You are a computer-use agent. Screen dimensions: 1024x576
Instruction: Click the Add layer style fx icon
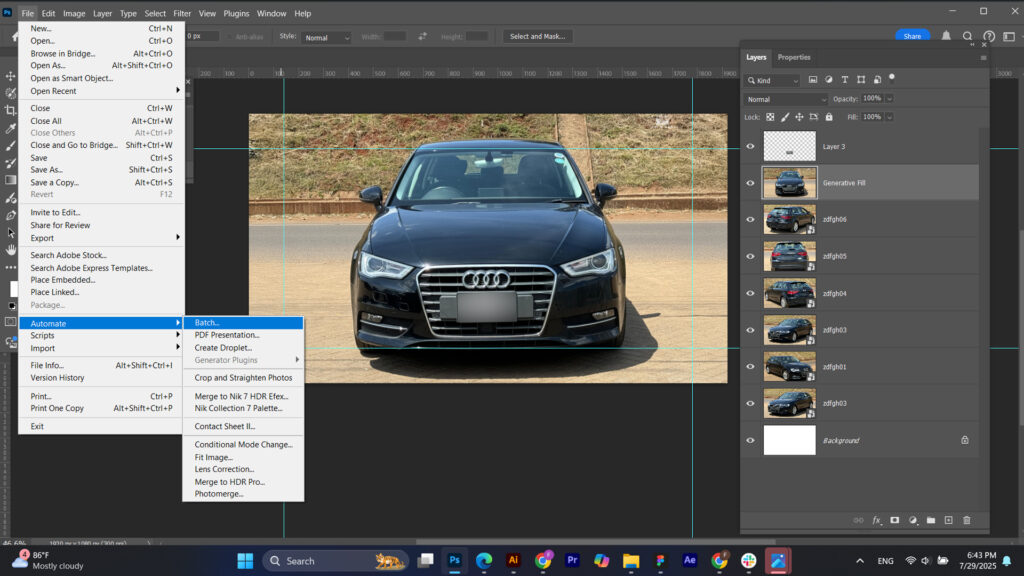point(876,520)
